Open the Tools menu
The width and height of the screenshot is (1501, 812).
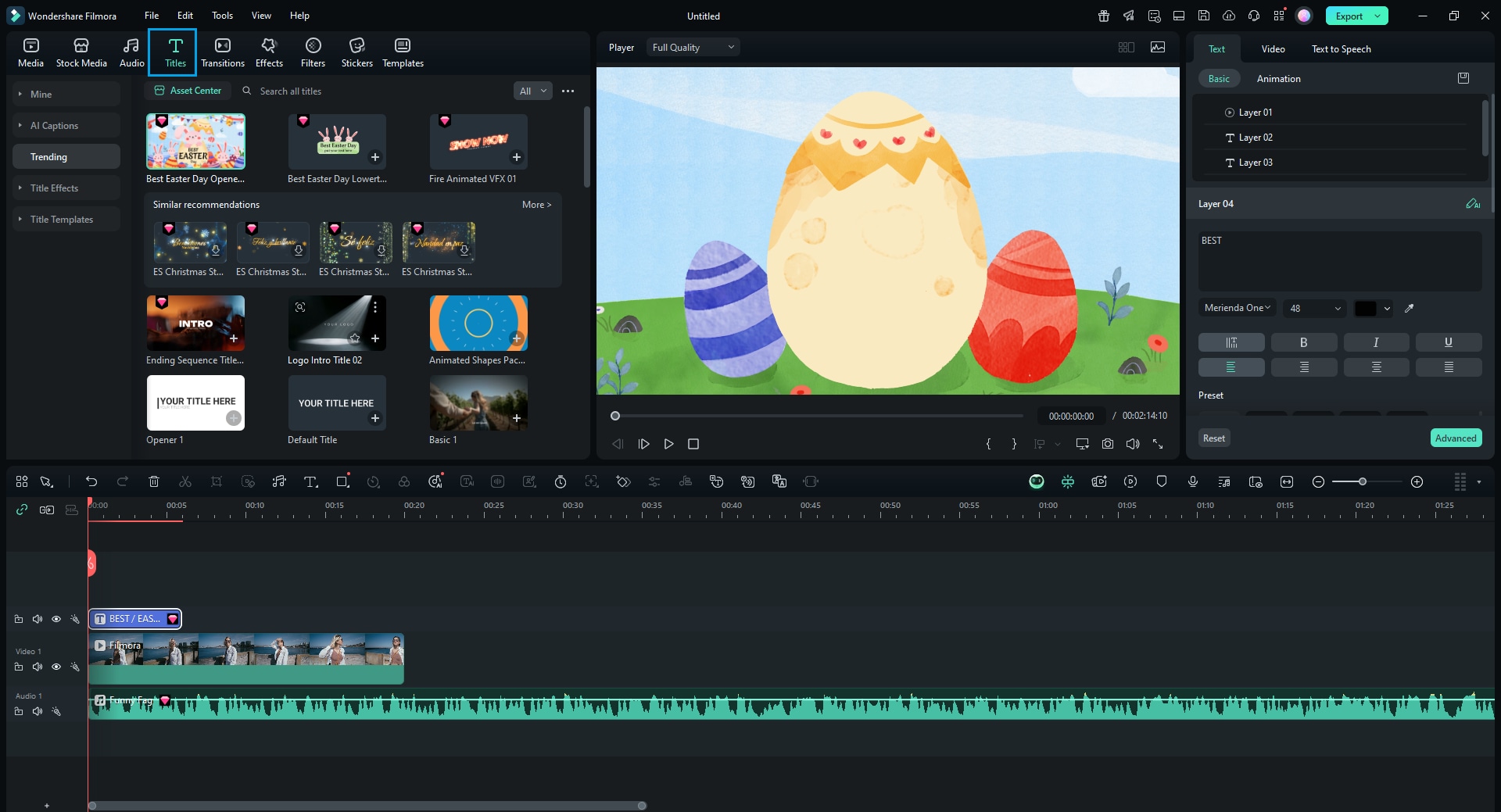222,16
